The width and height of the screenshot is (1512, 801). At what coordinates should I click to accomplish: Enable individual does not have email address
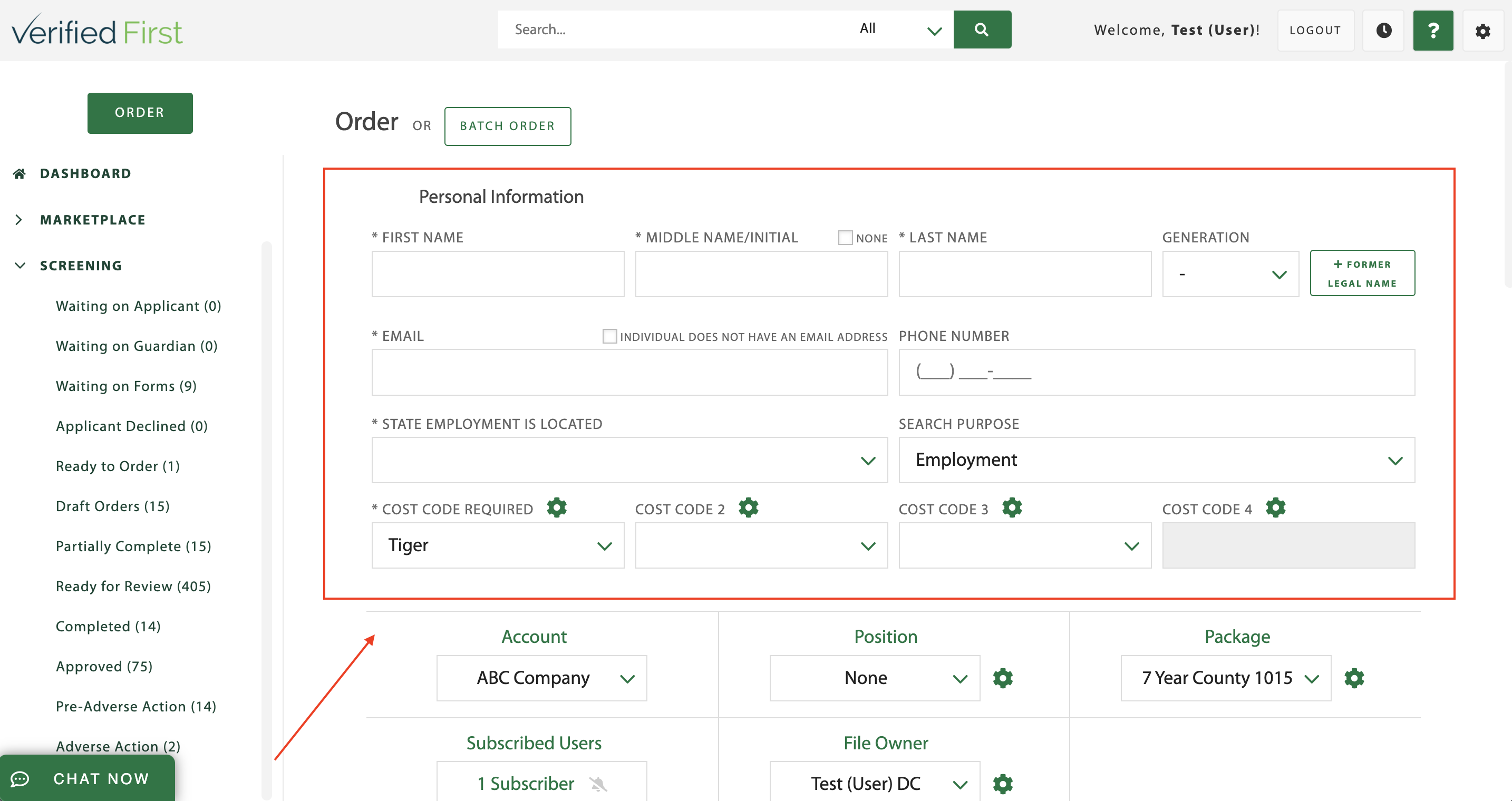[610, 336]
